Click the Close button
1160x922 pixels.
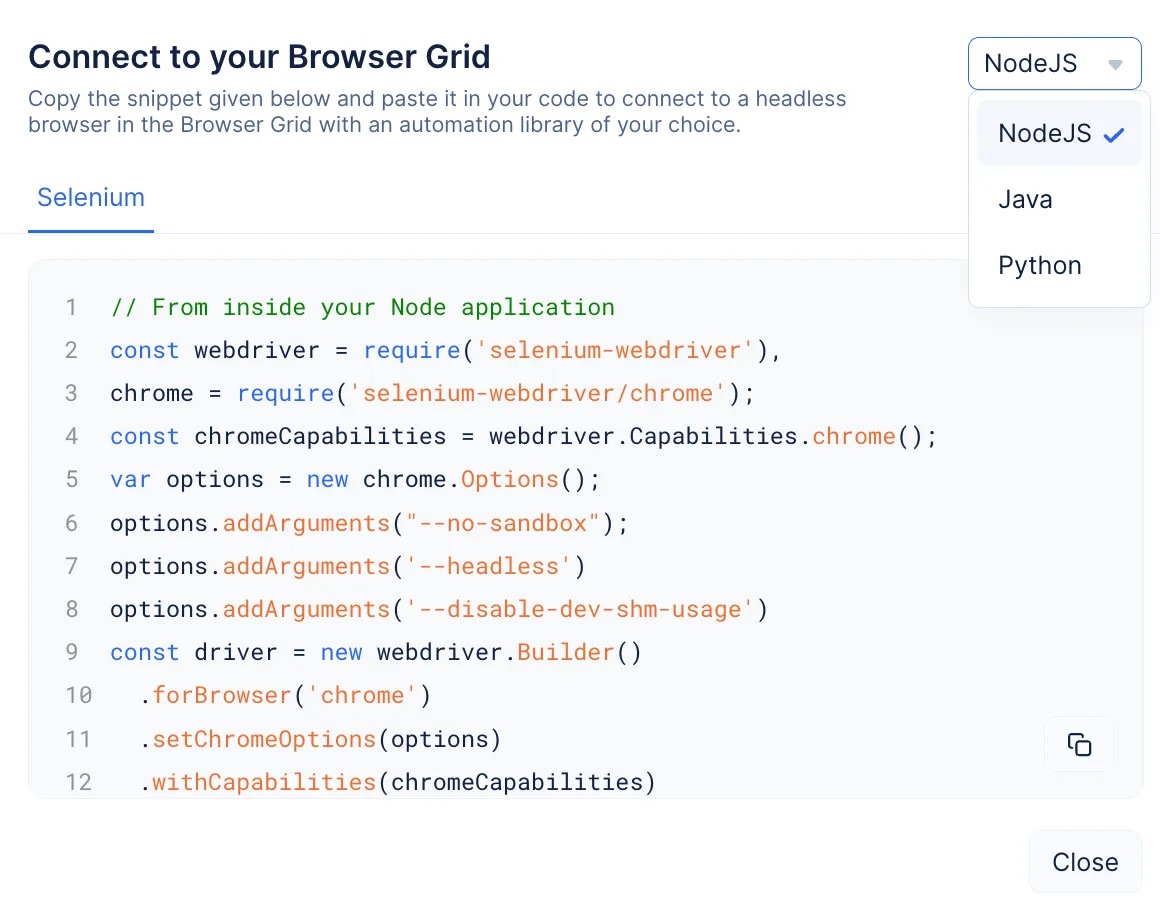pos(1085,861)
